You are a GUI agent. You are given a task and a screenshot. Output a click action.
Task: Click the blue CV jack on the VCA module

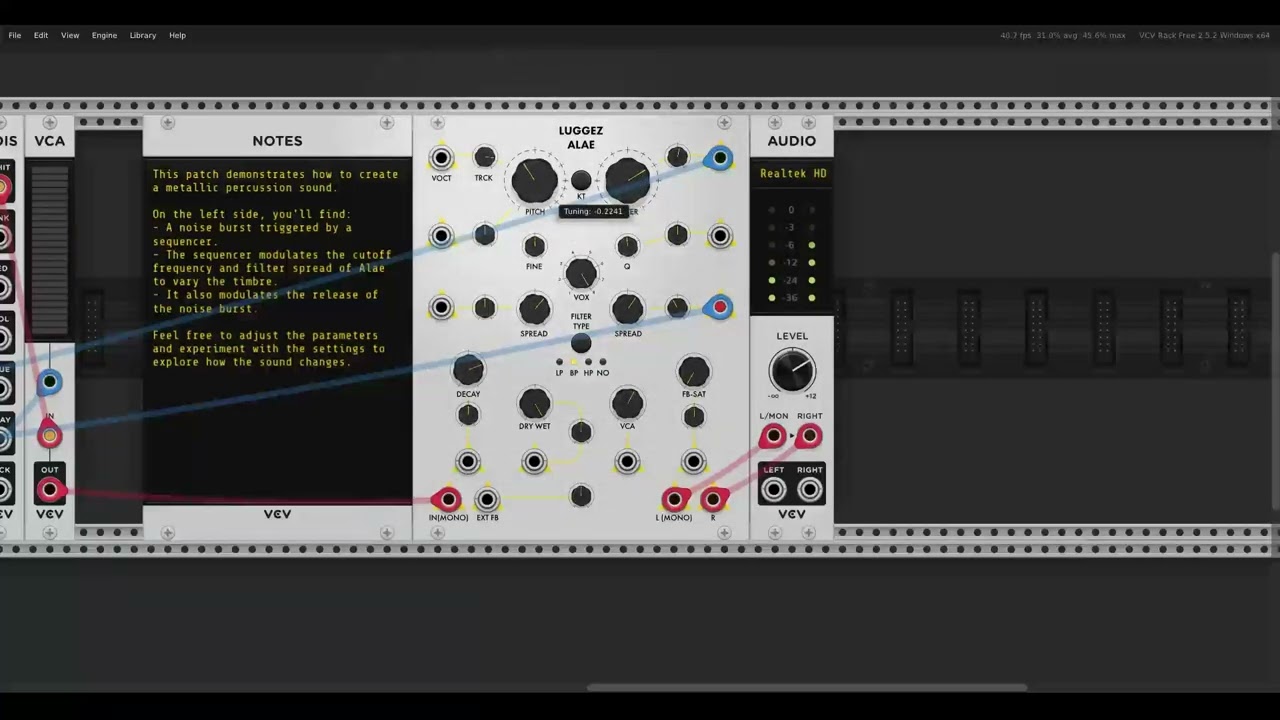(49, 383)
